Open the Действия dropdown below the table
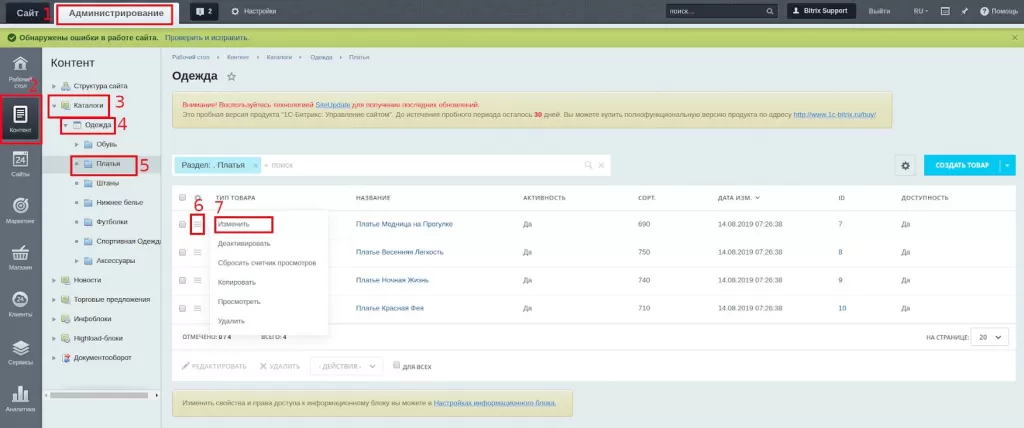Image resolution: width=1024 pixels, height=428 pixels. pos(346,366)
